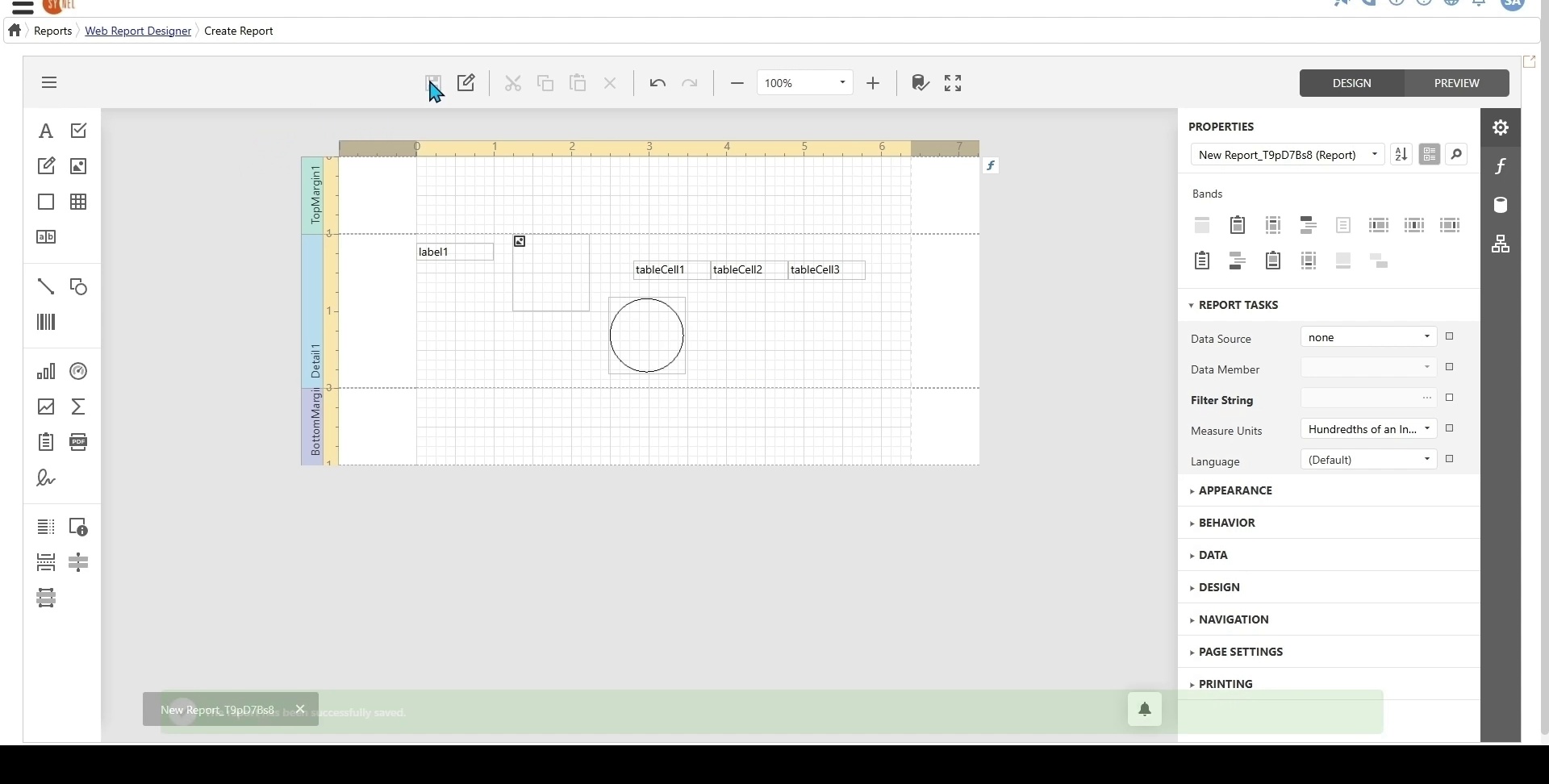Switch to categorized properties view
This screenshot has height=784, width=1549.
(1430, 154)
